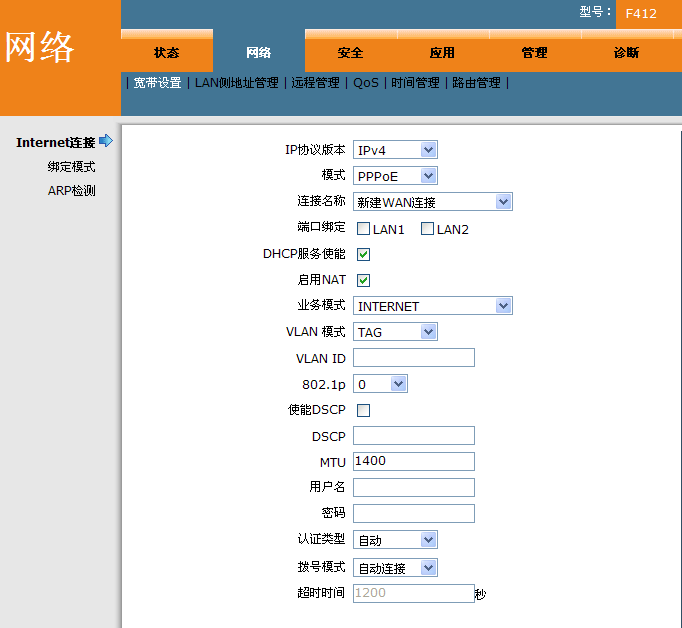Expand the 认证类型 dropdown
This screenshot has width=682, height=628.
click(x=395, y=540)
